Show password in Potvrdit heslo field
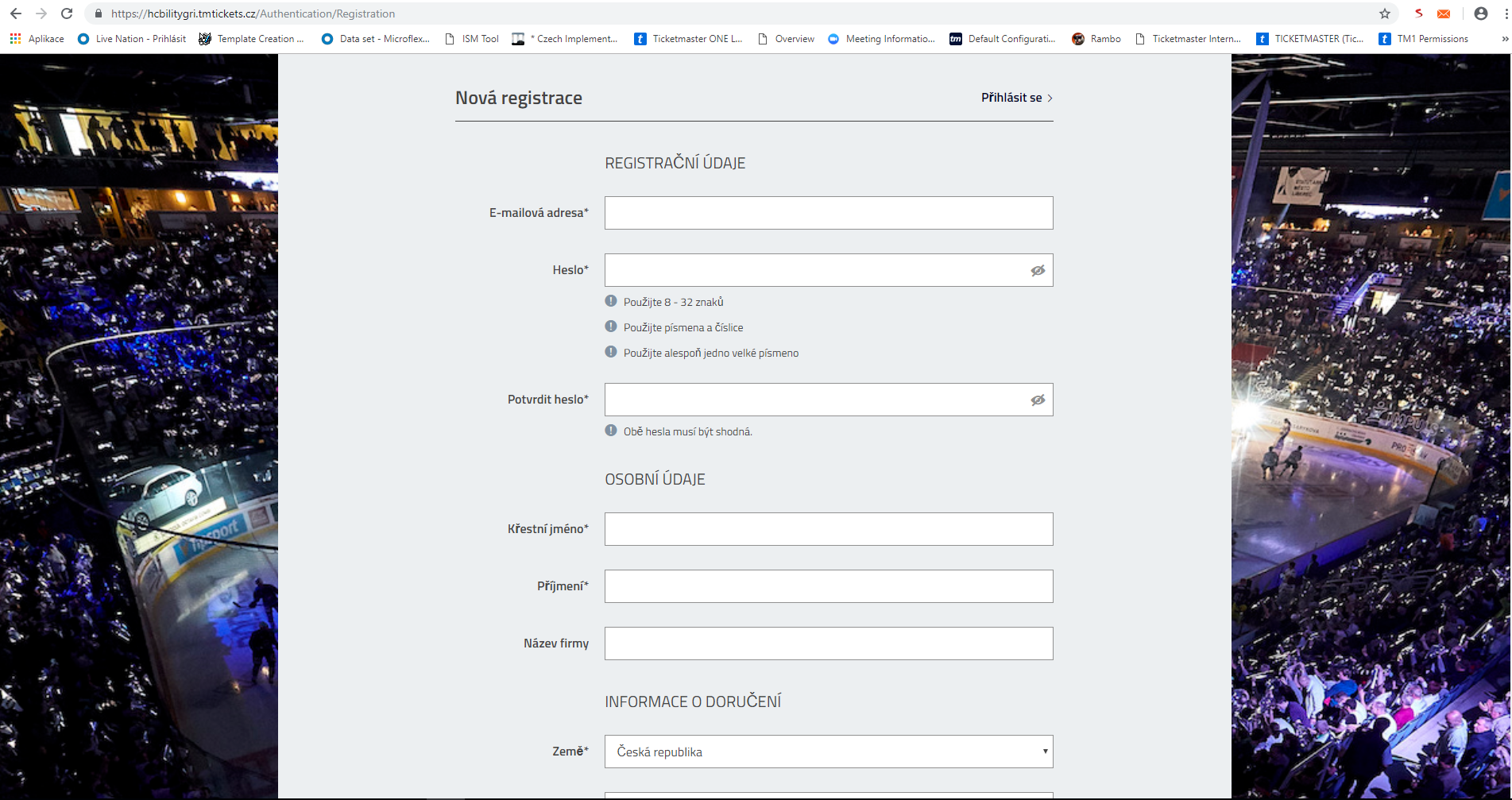The image size is (1512, 800). 1038,400
